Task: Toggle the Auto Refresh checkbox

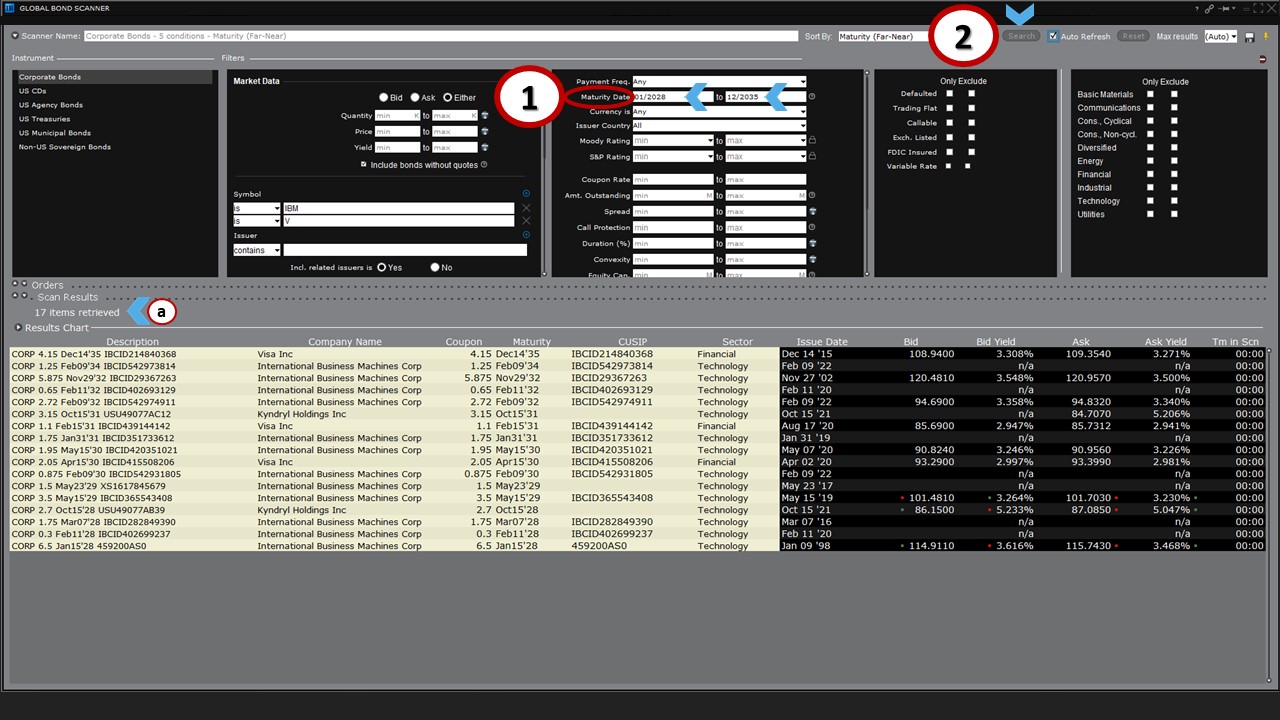Action: 1053,37
